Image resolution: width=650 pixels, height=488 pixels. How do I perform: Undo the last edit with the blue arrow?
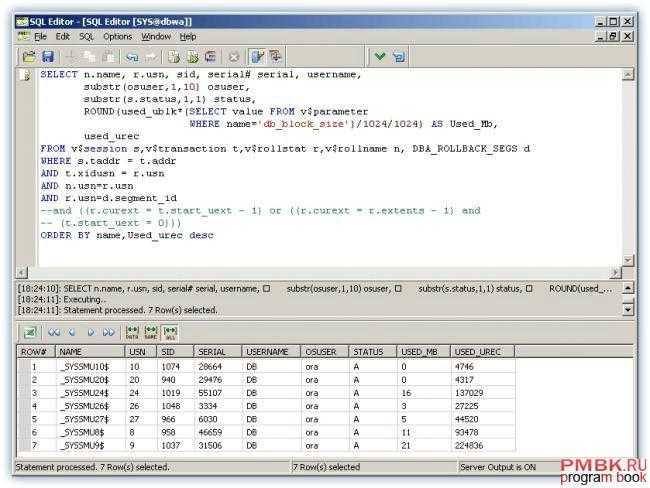[x=131, y=57]
